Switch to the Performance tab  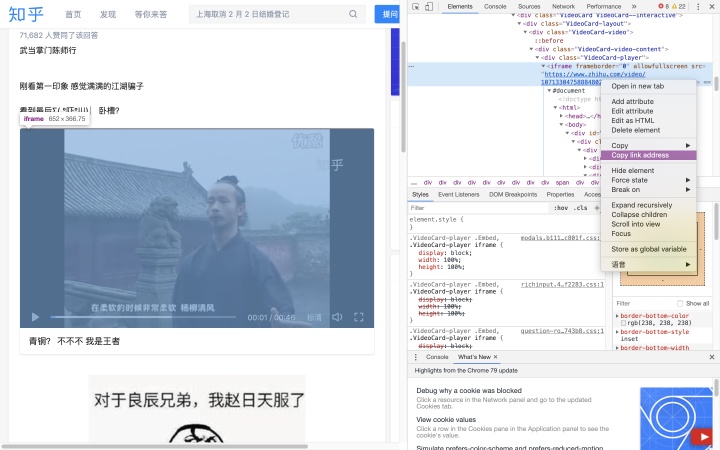click(x=604, y=6)
